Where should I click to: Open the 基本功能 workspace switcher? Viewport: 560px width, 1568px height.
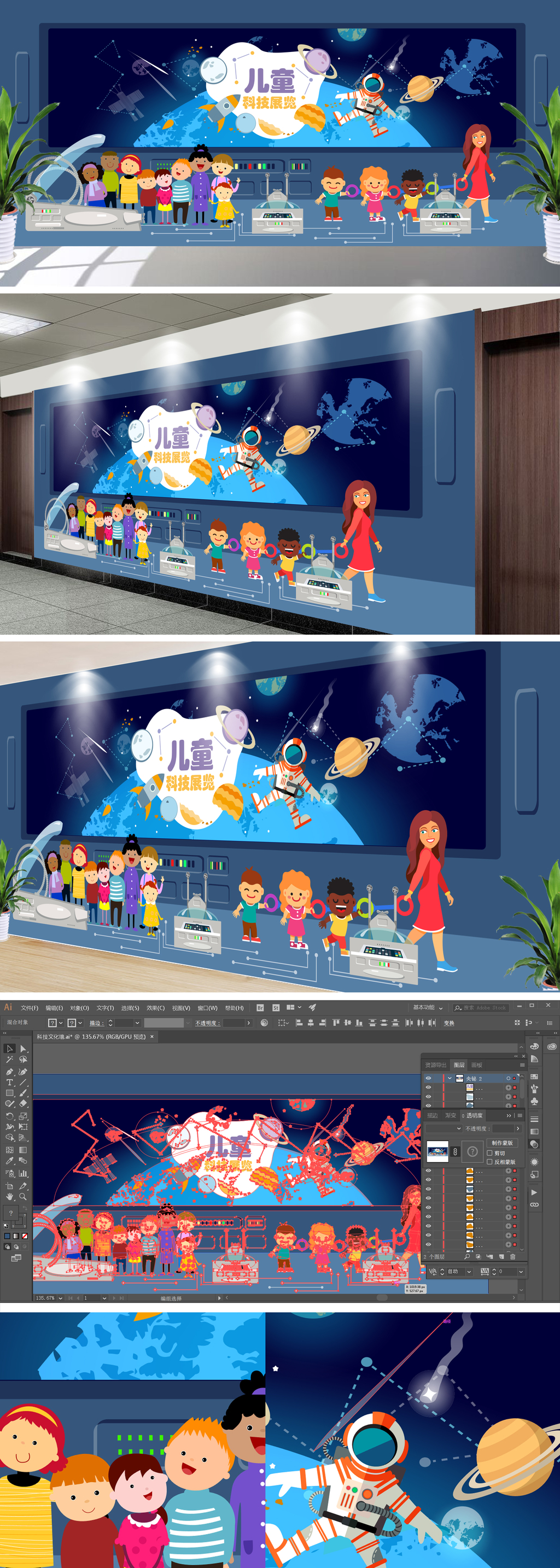click(x=428, y=1008)
